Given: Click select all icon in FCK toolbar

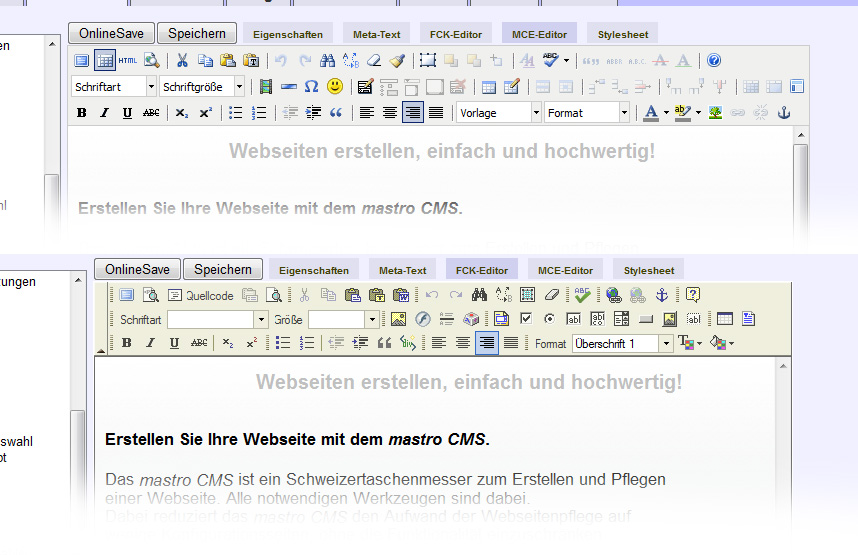Looking at the screenshot, I should click(527, 296).
